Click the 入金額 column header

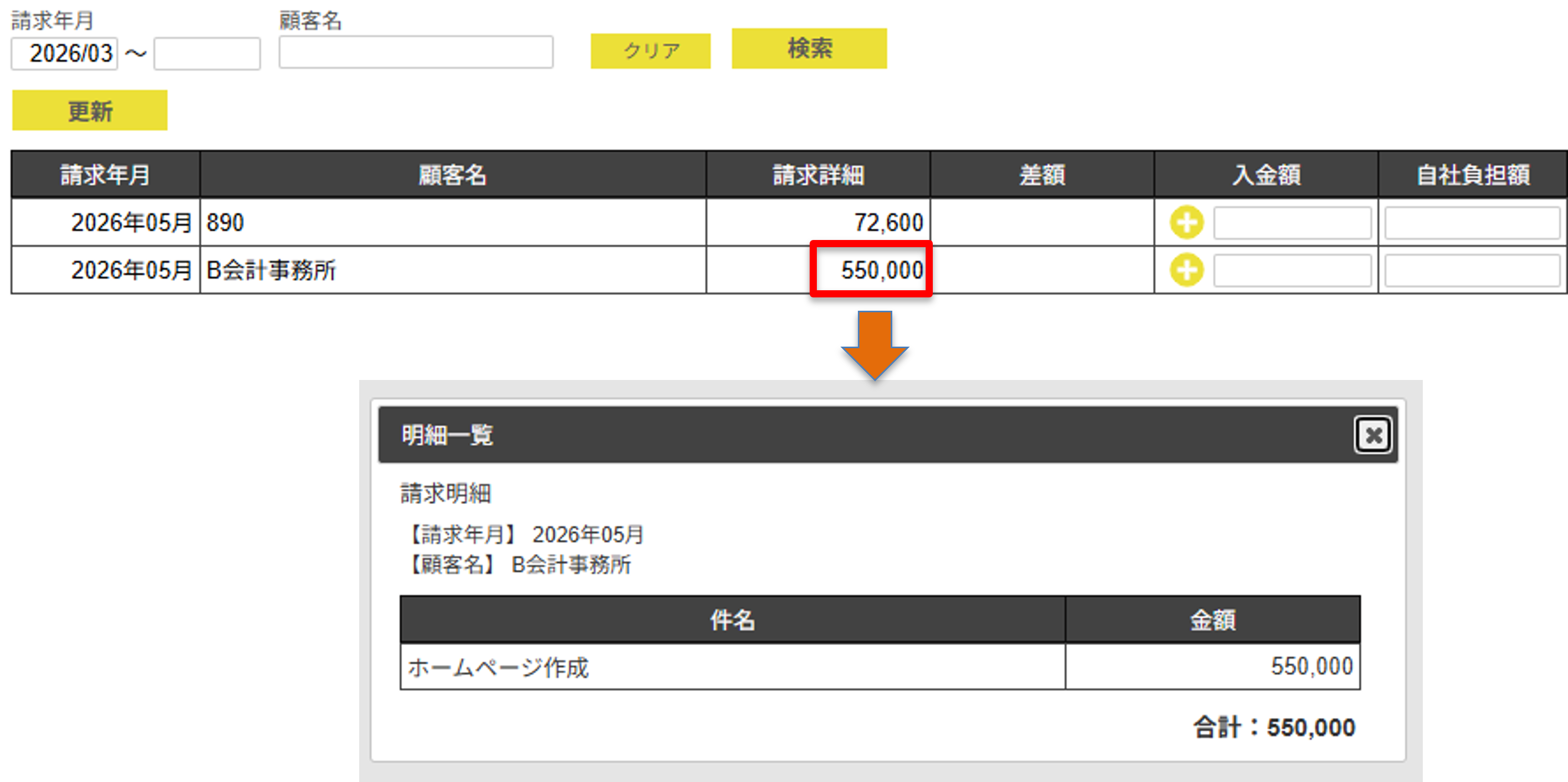(1266, 175)
